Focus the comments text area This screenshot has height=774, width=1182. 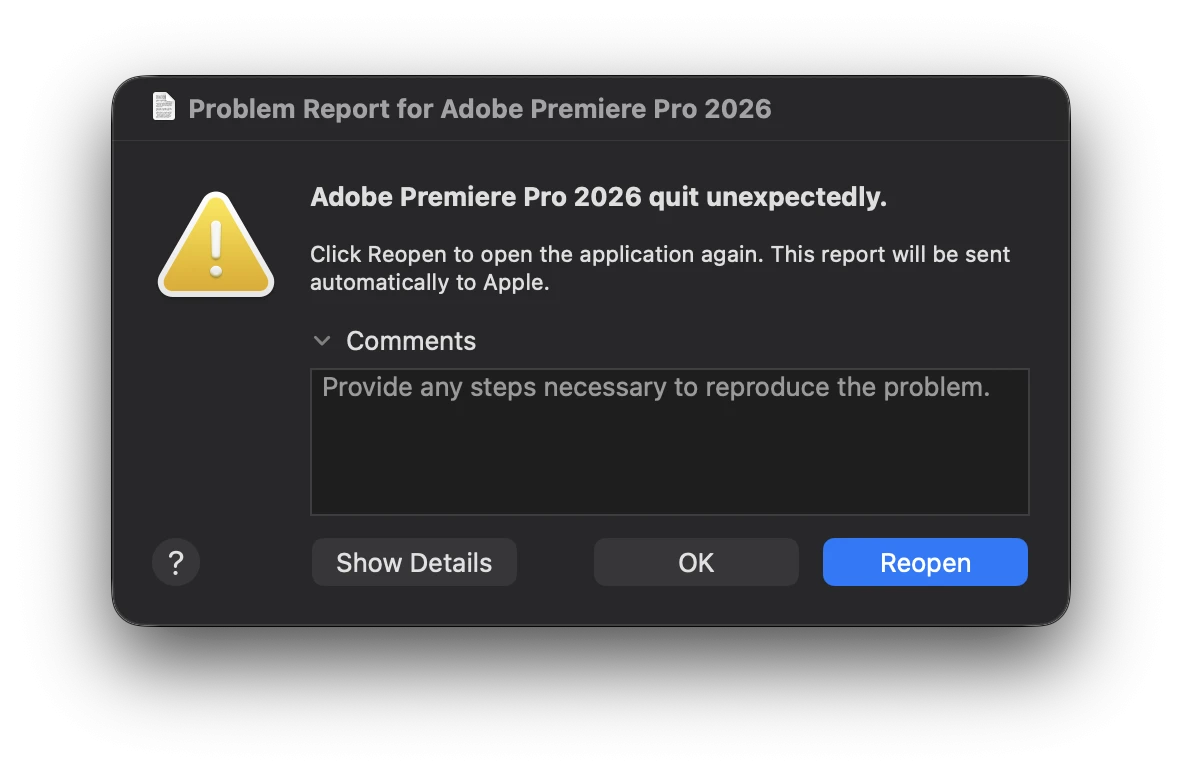(x=669, y=442)
